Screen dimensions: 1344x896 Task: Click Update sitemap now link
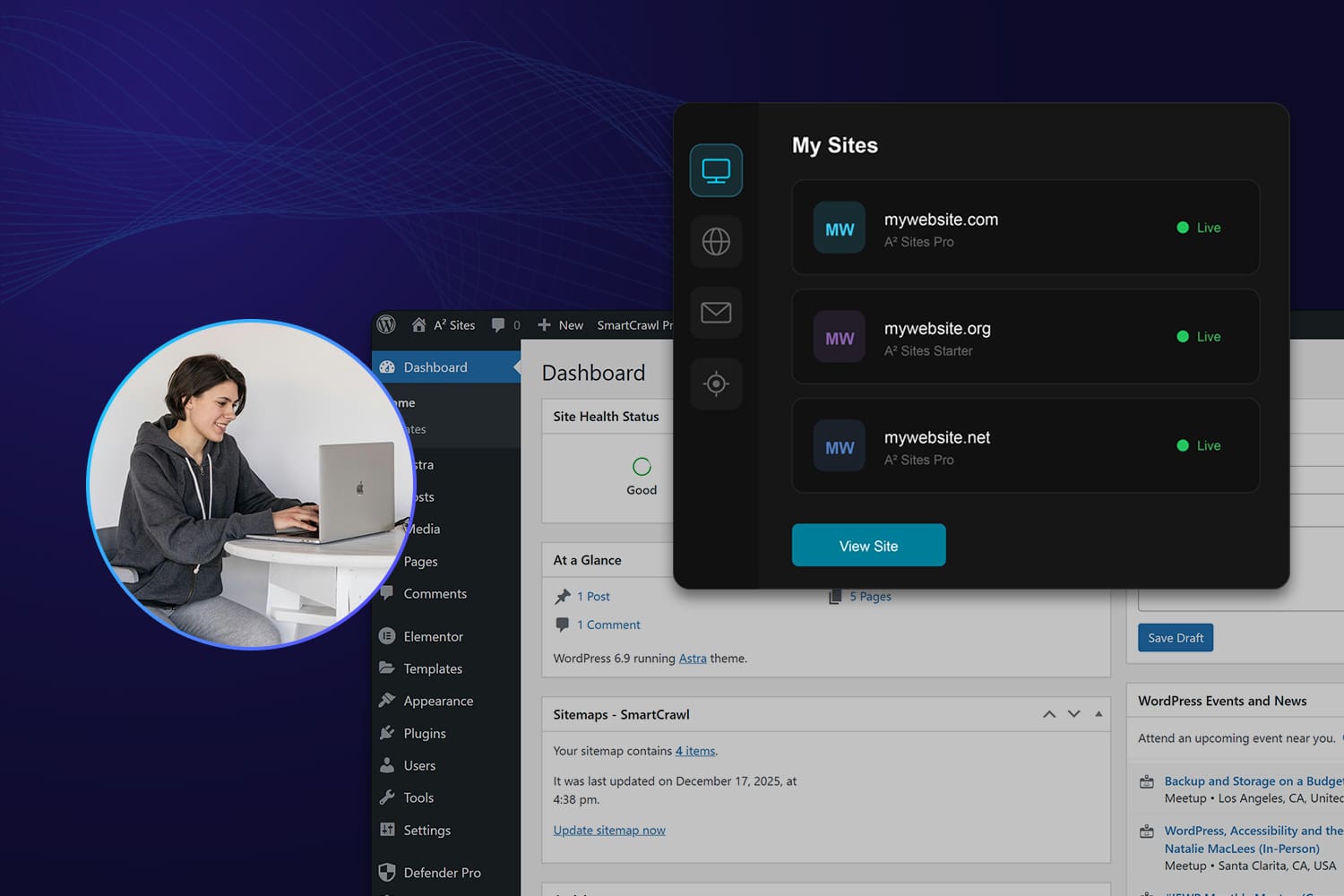point(609,830)
